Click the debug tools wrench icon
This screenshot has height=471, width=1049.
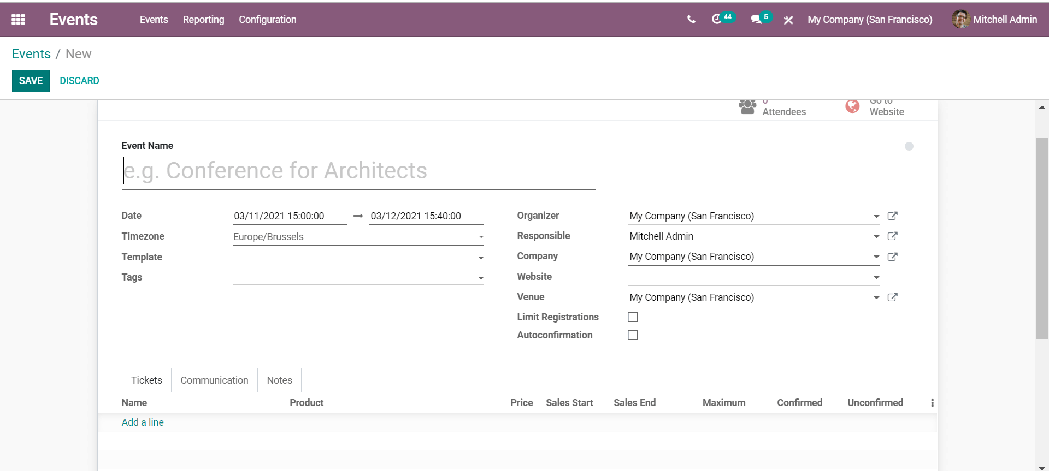pyautogui.click(x=789, y=20)
